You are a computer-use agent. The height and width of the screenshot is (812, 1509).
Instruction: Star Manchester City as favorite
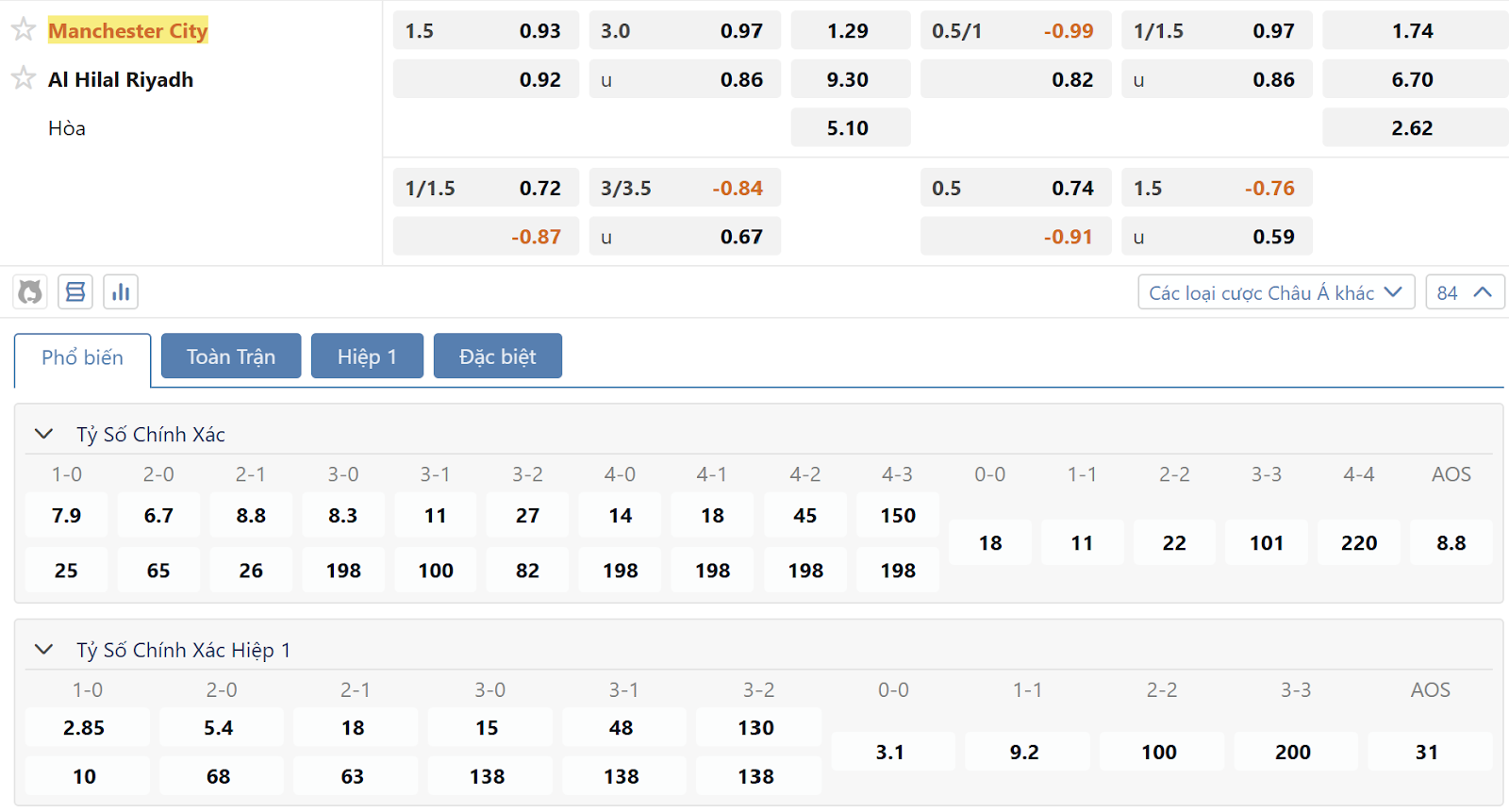coord(24,30)
